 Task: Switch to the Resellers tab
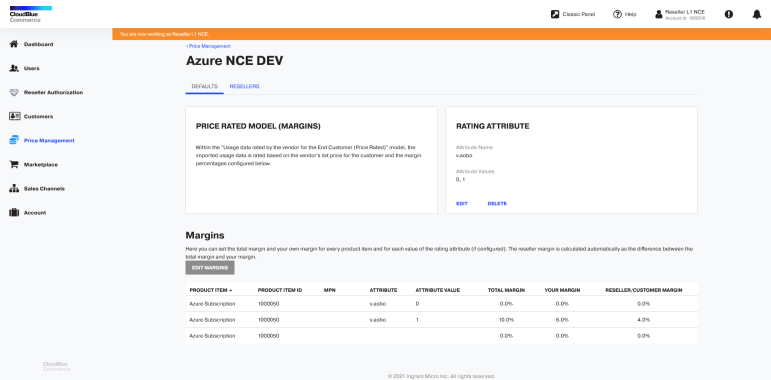pos(244,87)
